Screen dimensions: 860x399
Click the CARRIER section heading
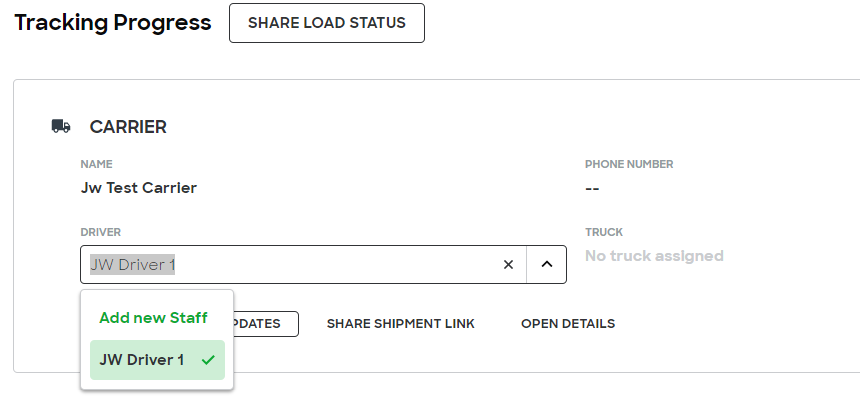pyautogui.click(x=128, y=127)
